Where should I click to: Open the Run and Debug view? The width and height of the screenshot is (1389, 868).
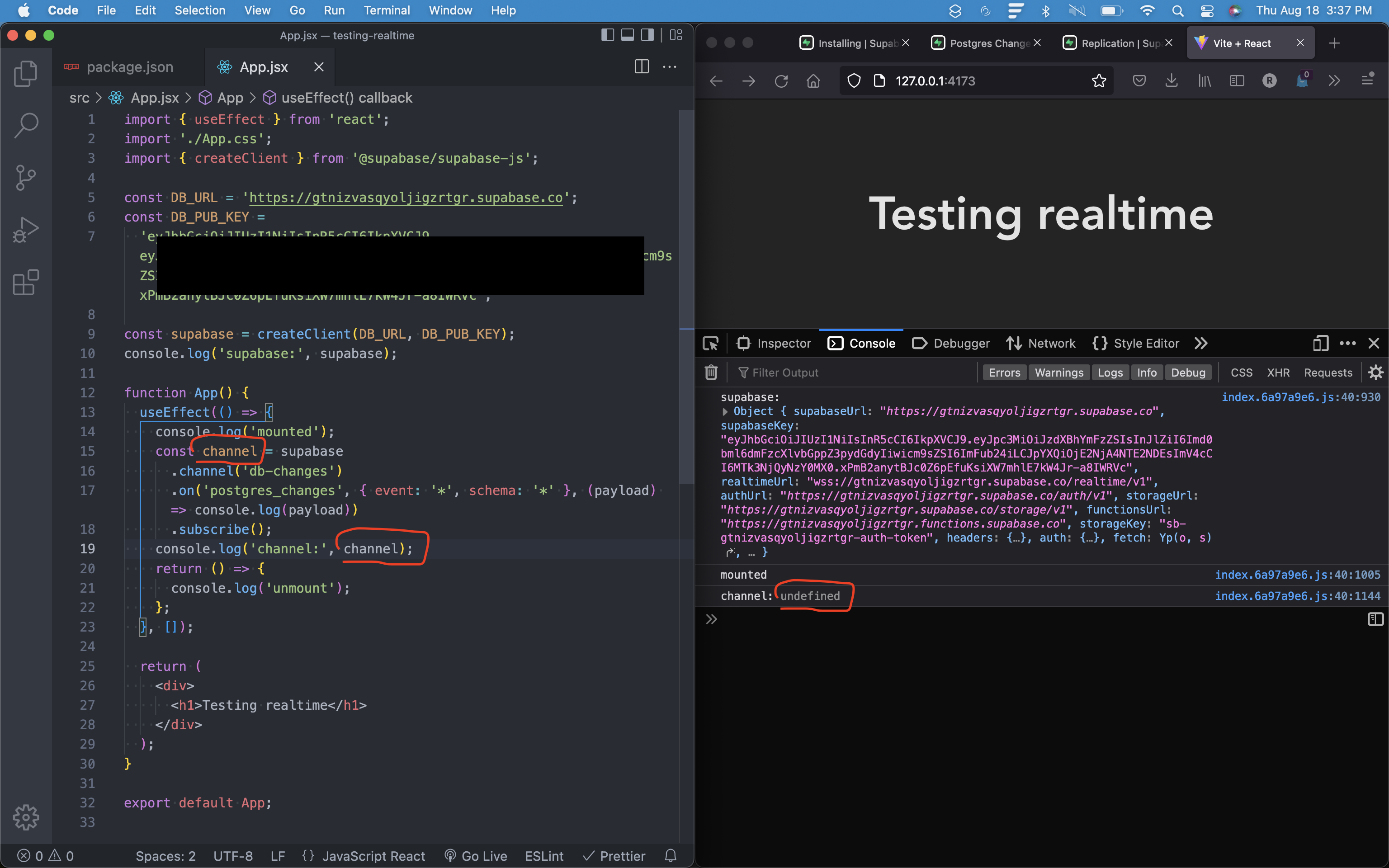(x=25, y=230)
